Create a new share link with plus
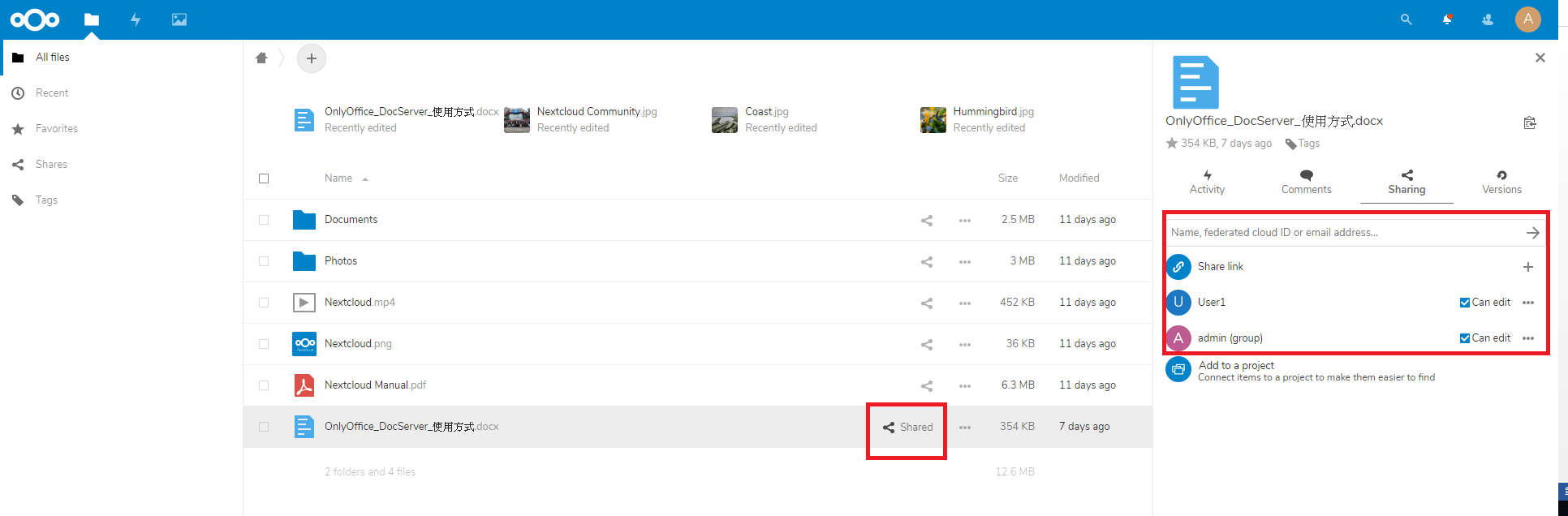The width and height of the screenshot is (1568, 516). click(x=1528, y=267)
